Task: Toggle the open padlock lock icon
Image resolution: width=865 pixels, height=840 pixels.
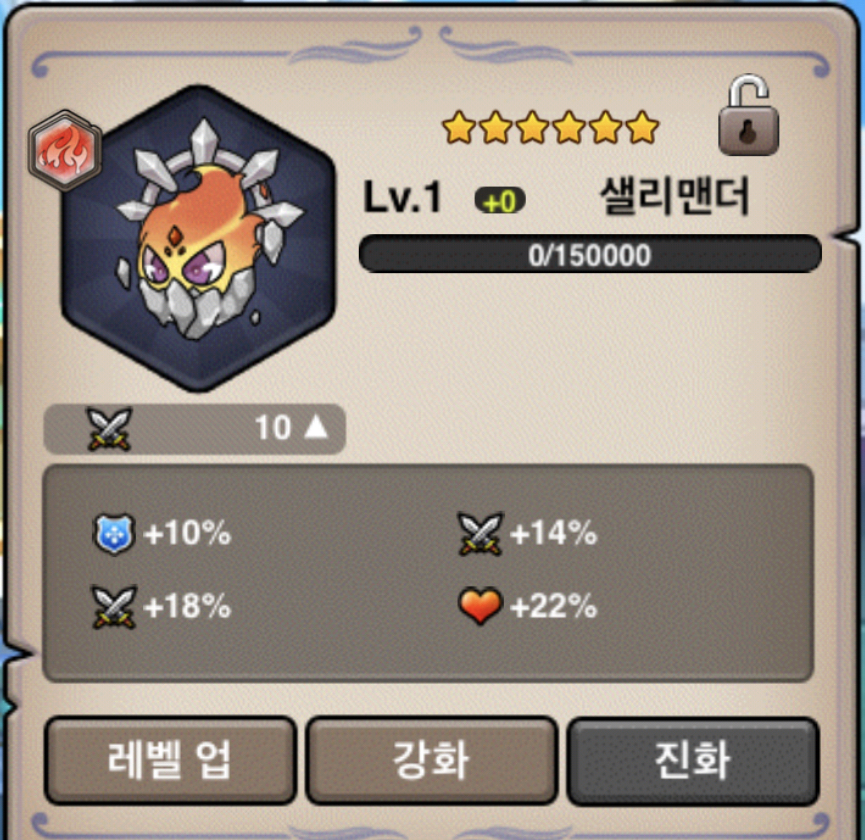Action: (x=749, y=115)
